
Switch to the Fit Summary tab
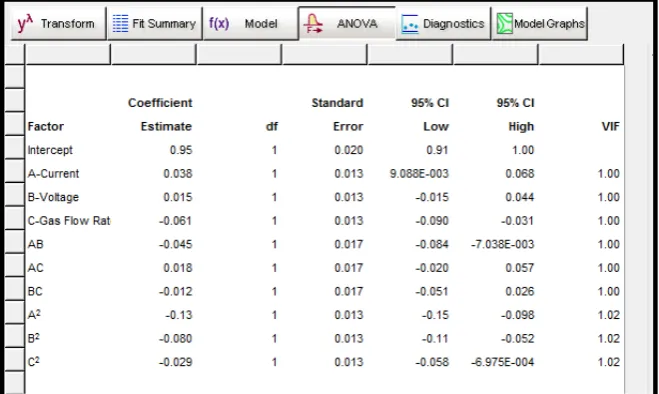pyautogui.click(x=155, y=24)
